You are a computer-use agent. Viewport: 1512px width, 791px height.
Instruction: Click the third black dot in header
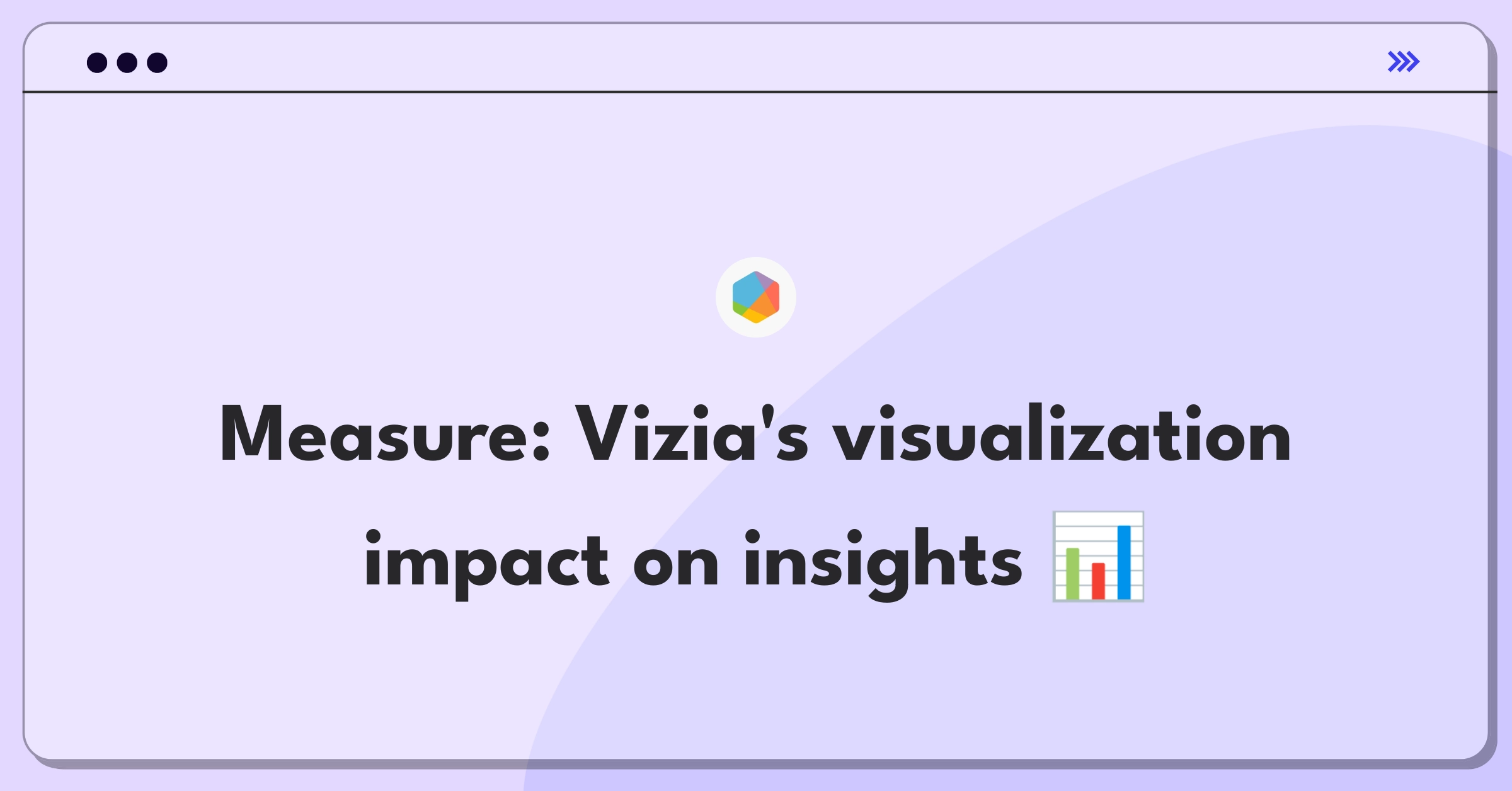click(x=157, y=62)
